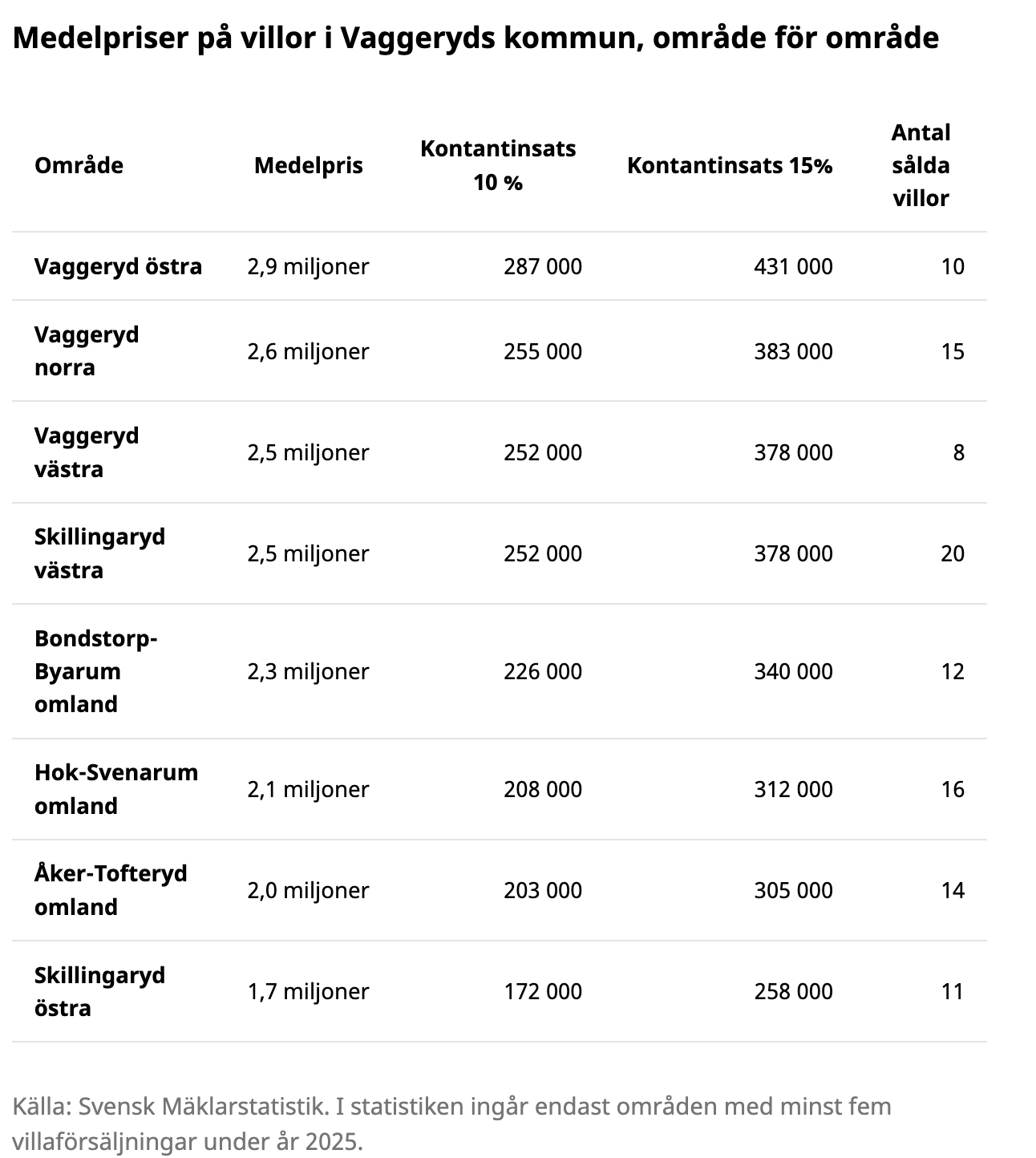Click the Bondstorp-Byarum omland row label
This screenshot has width=1036, height=1158.
[x=95, y=671]
